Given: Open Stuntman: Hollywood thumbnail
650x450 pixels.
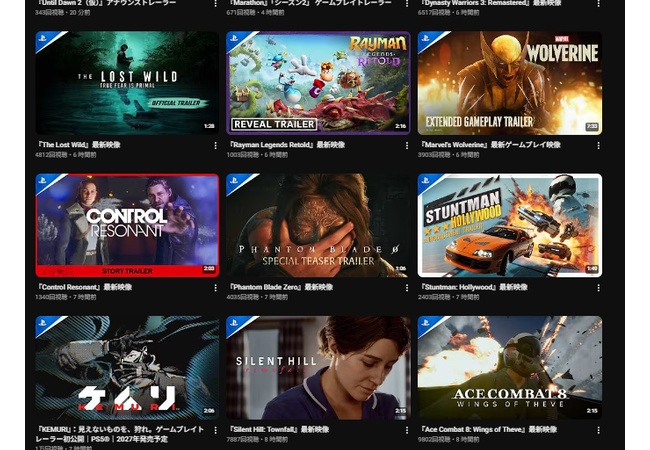Looking at the screenshot, I should 510,225.
